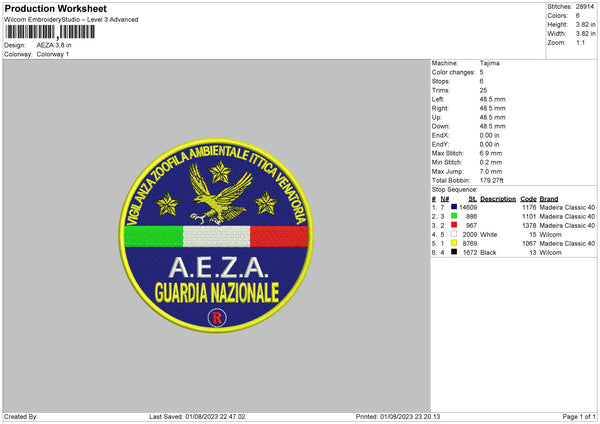The height and width of the screenshot is (424, 600).
Task: Click the navy blue thread swatch
Action: (x=454, y=207)
